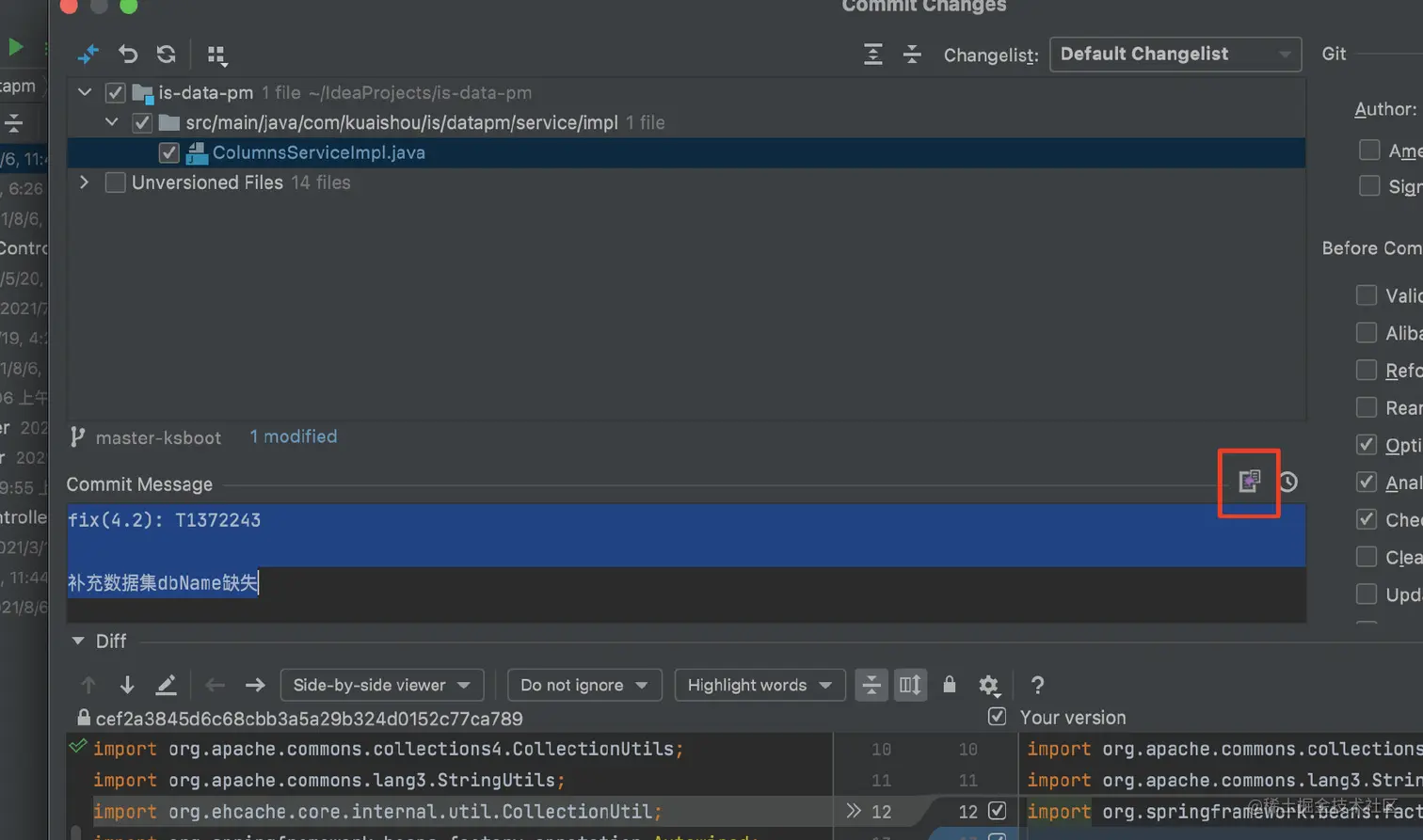Toggle the src/main/java folder checkbox
This screenshot has height=840, width=1423.
click(142, 122)
